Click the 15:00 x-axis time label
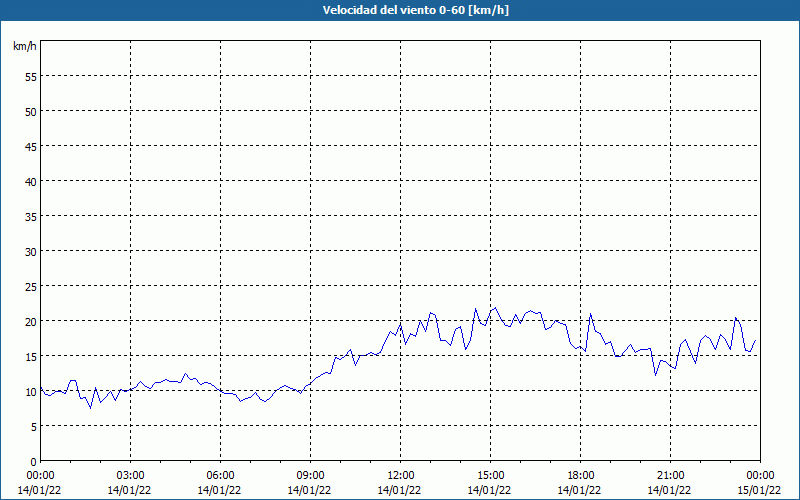The height and width of the screenshot is (500, 800). tap(490, 476)
